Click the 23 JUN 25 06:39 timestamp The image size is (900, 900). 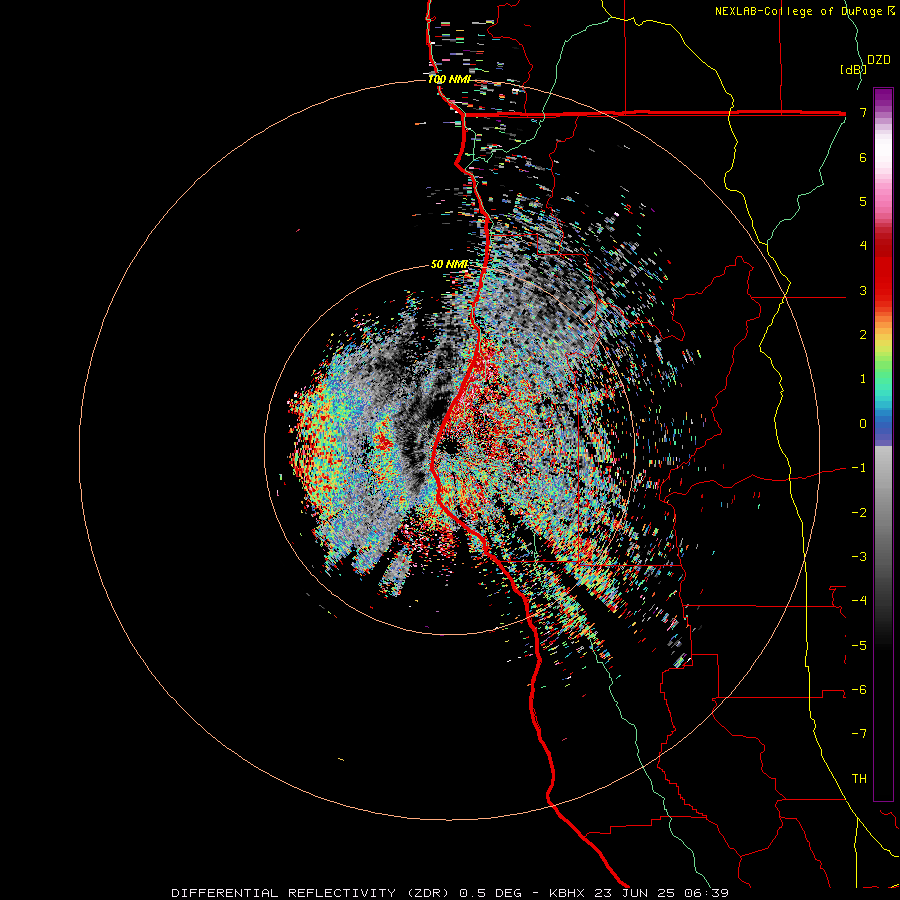coord(660,893)
